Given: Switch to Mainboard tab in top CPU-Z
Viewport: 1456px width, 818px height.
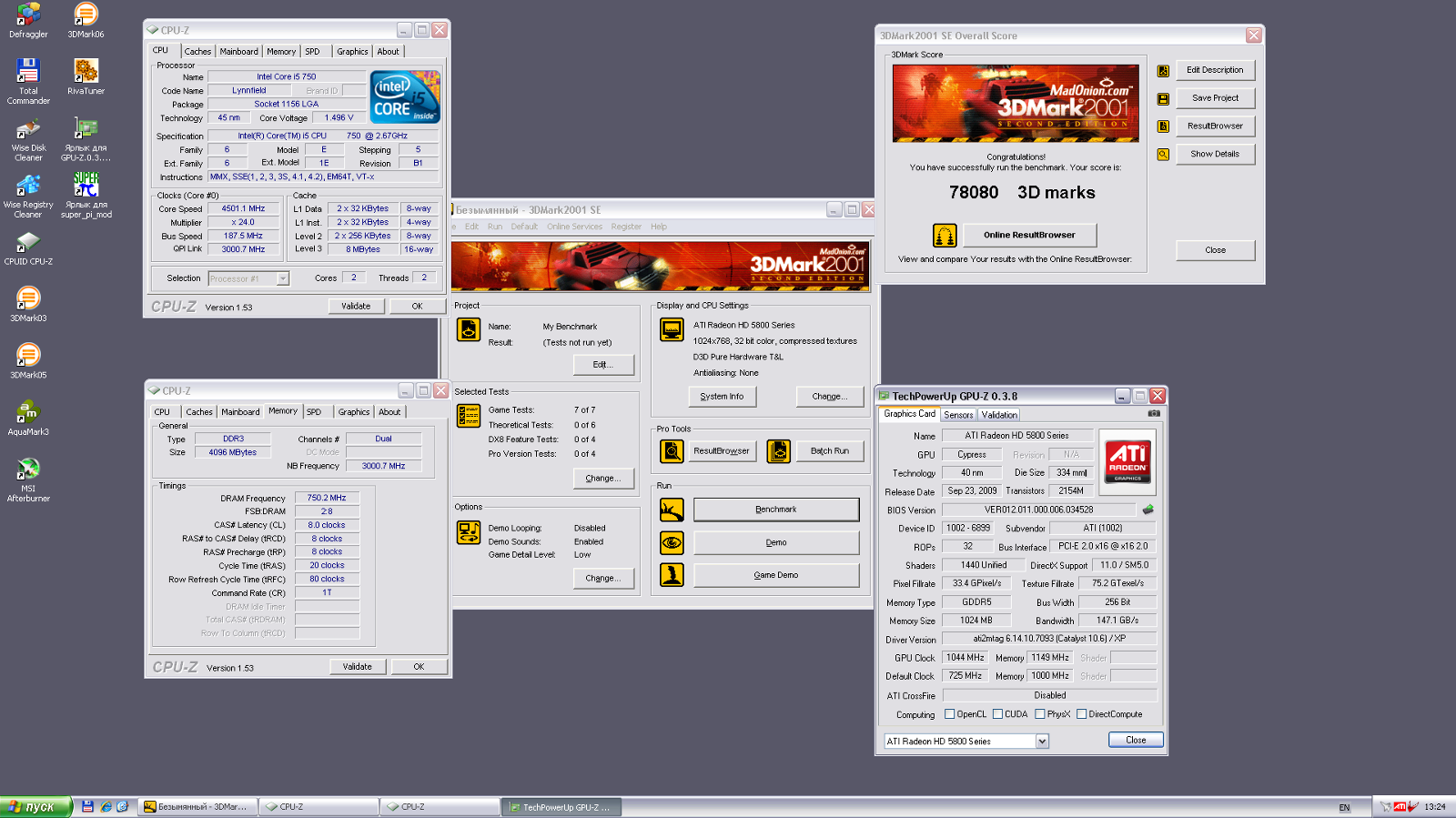Looking at the screenshot, I should [238, 52].
